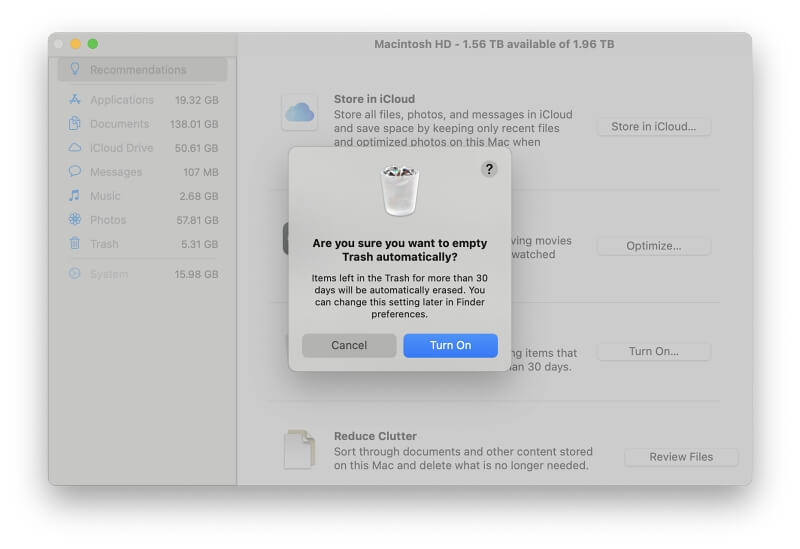Click the Review Files button
The width and height of the screenshot is (800, 549).
681,457
